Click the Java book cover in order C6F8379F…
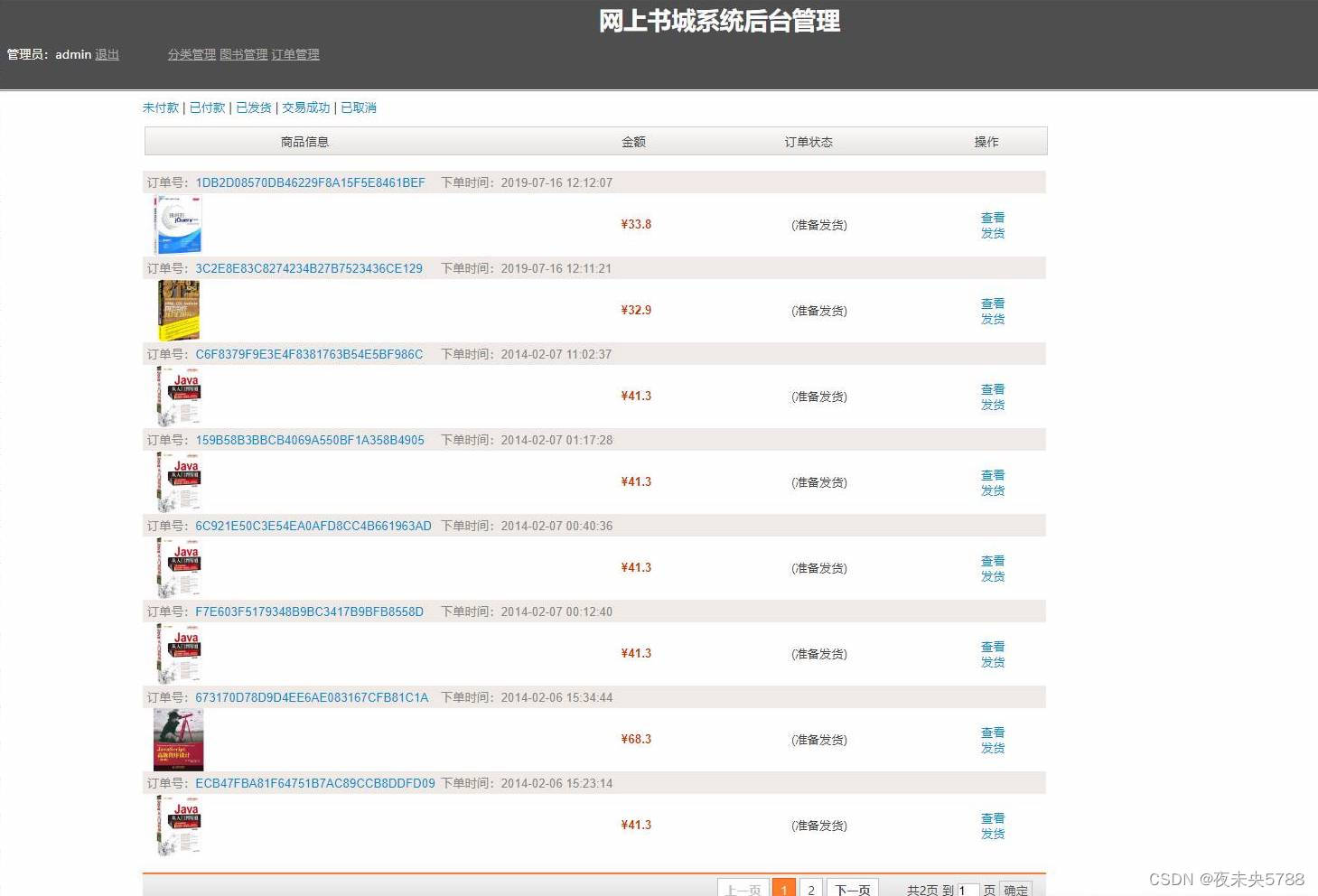 coord(178,397)
